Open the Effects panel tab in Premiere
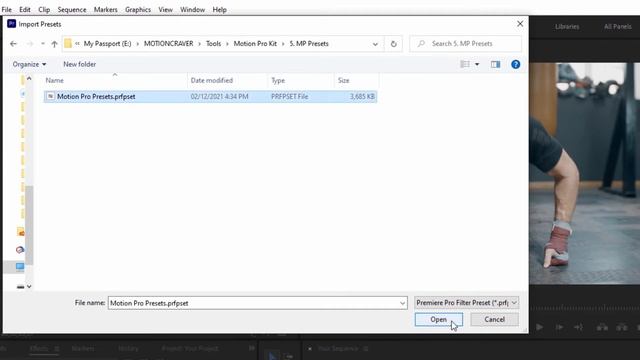The width and height of the screenshot is (640, 360). [39, 349]
